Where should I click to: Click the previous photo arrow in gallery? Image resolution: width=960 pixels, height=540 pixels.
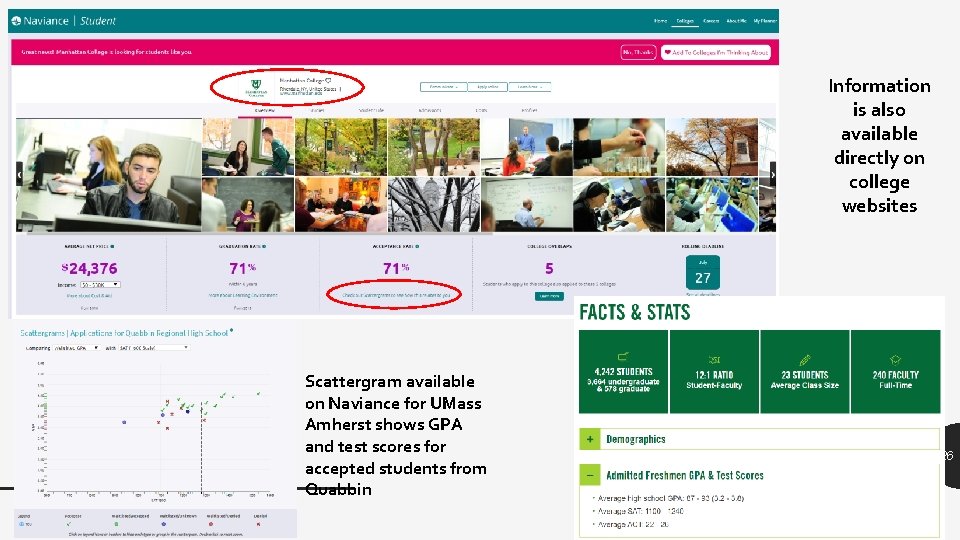tap(20, 174)
